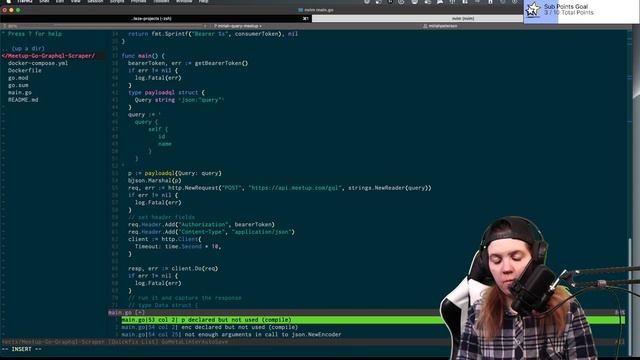Click the 'return fmt.Sprintf' line
640x360 pixels.
pos(213,34)
